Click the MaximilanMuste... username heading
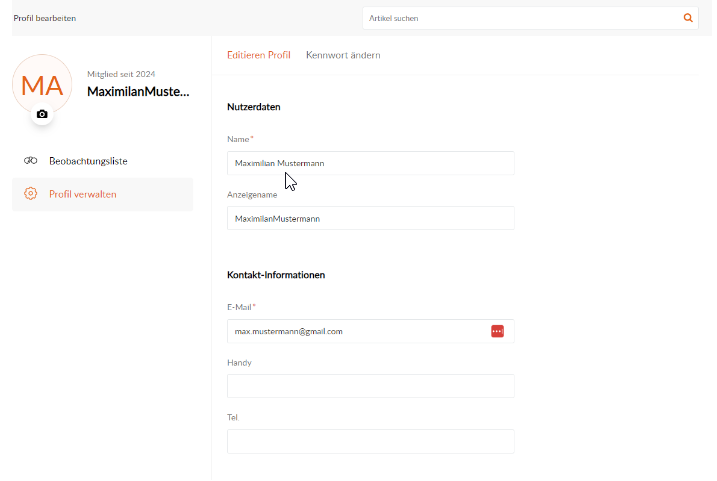Viewport: 717px width, 481px height. pos(138,92)
